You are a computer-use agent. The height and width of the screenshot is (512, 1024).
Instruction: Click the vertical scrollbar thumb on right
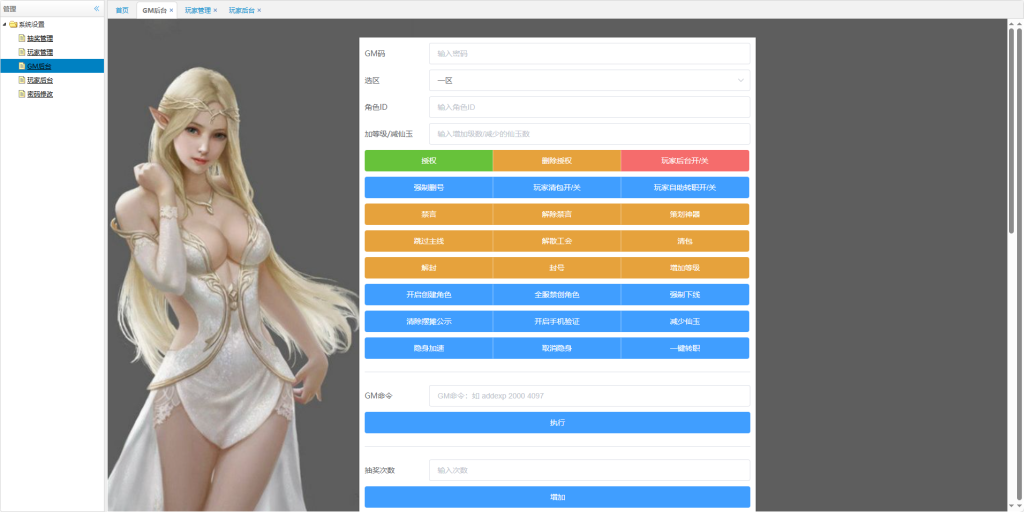[x=1011, y=131]
